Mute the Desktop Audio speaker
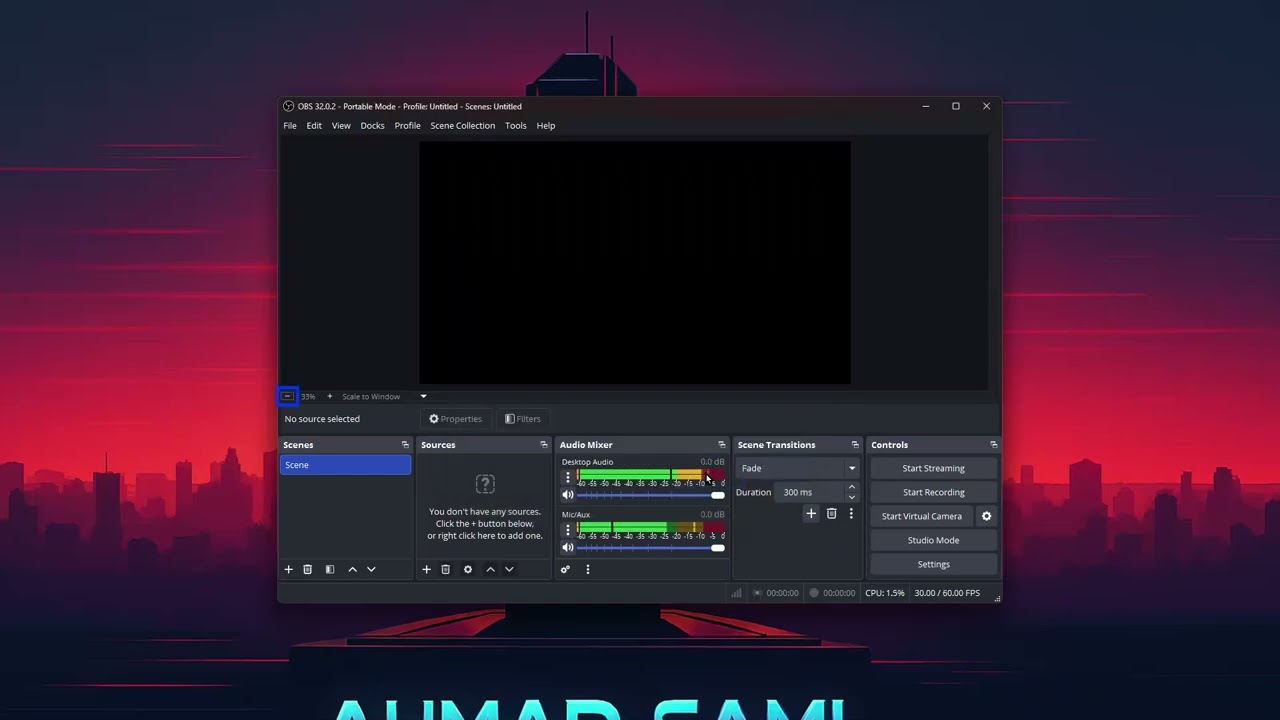 click(x=568, y=495)
